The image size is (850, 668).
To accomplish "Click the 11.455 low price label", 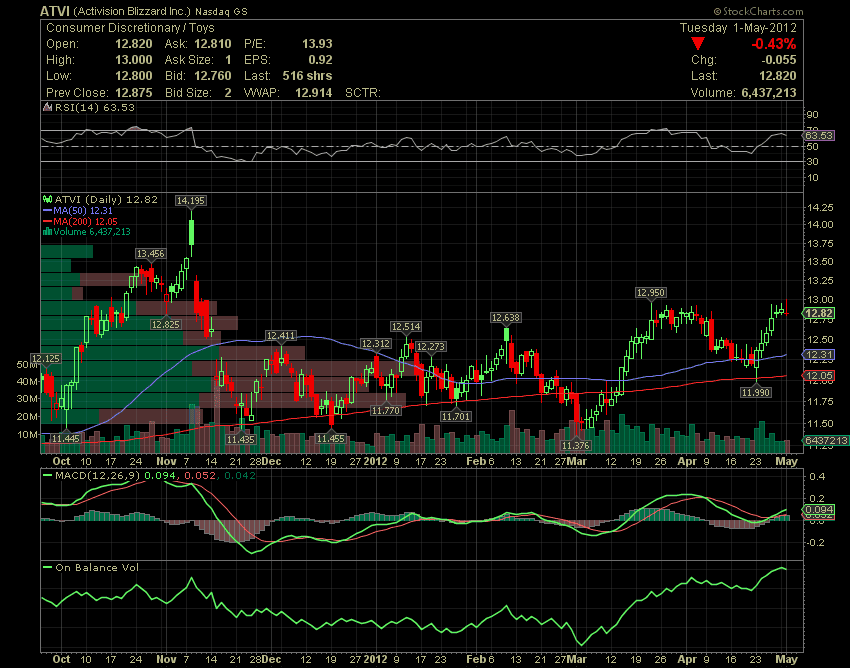I will 331,439.
